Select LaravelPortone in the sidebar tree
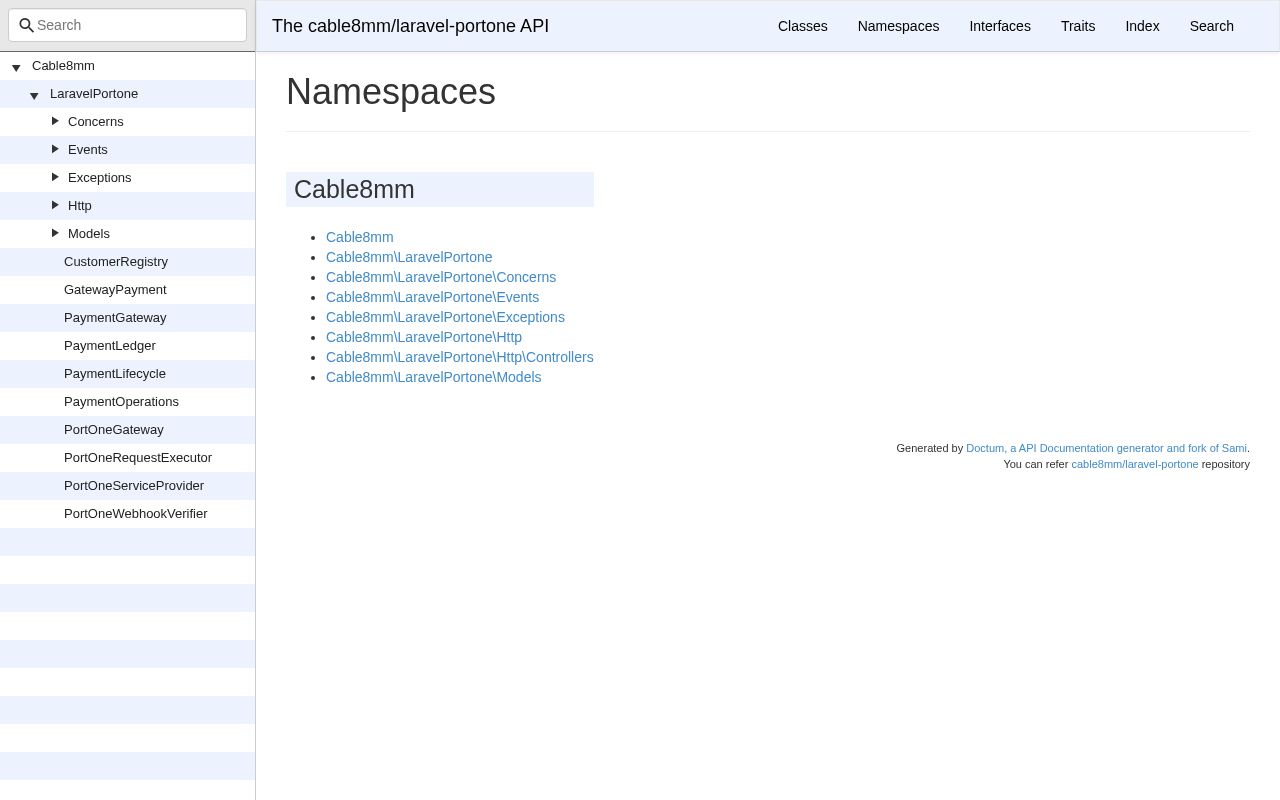Screen dimensions: 1280x800 94,94
